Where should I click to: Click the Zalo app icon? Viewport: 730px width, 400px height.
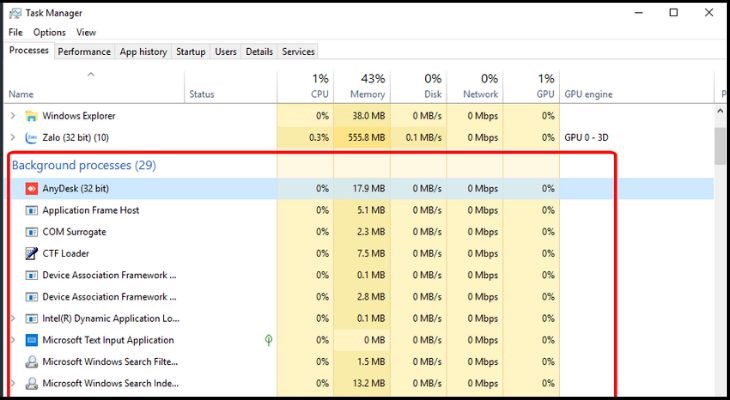(31, 138)
